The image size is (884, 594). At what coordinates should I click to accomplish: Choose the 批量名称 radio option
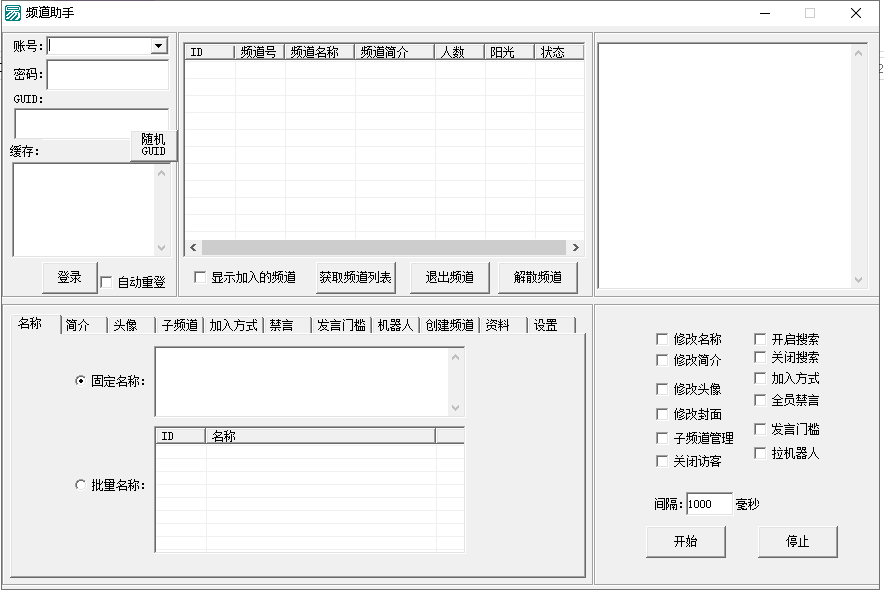[x=81, y=485]
